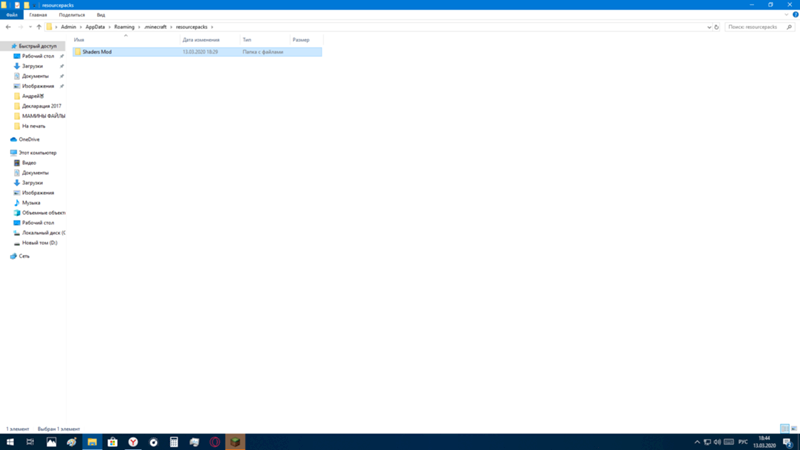Select the Shaders Mod folder
Image resolution: width=800 pixels, height=450 pixels.
point(98,52)
